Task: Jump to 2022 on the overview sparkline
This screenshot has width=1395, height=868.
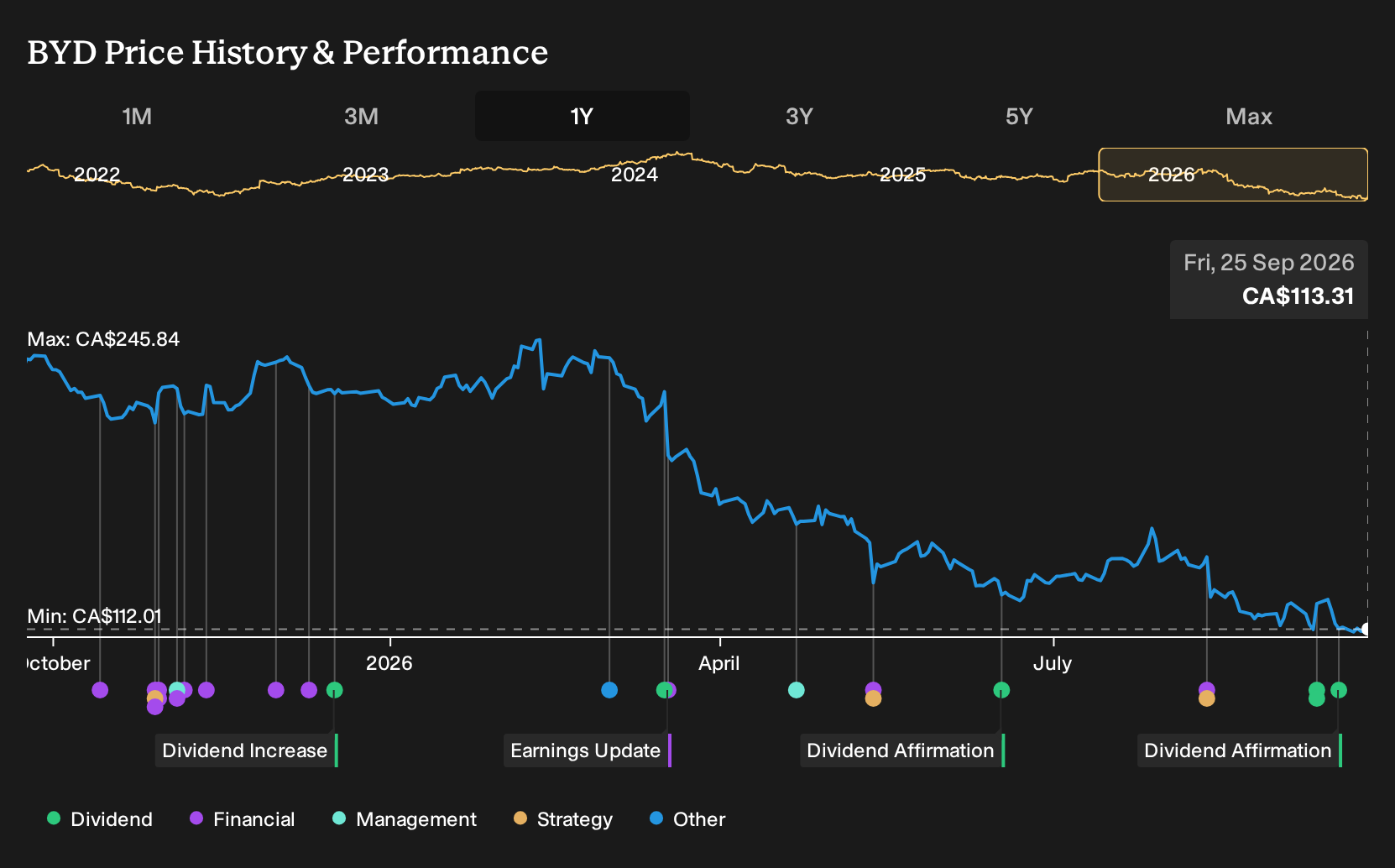Action: point(97,175)
